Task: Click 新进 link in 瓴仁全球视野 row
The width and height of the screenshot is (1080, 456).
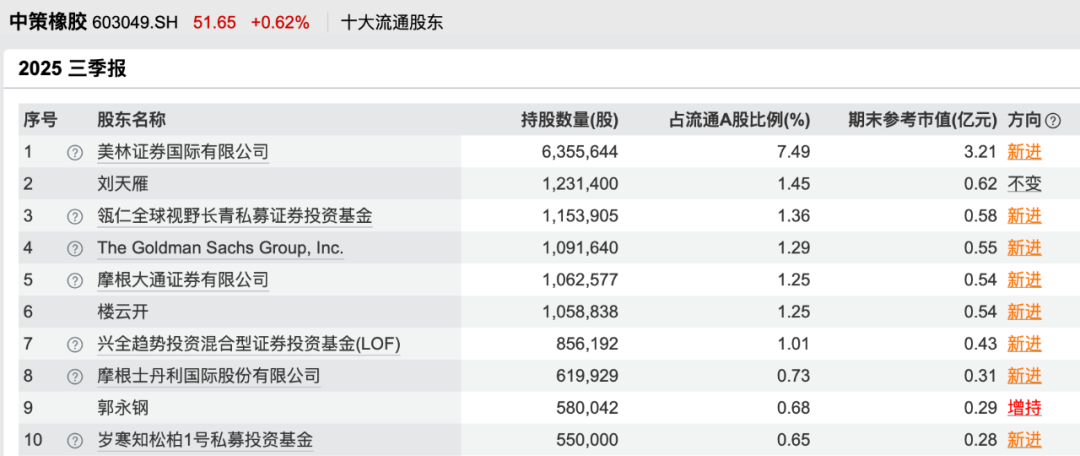Action: 1024,216
